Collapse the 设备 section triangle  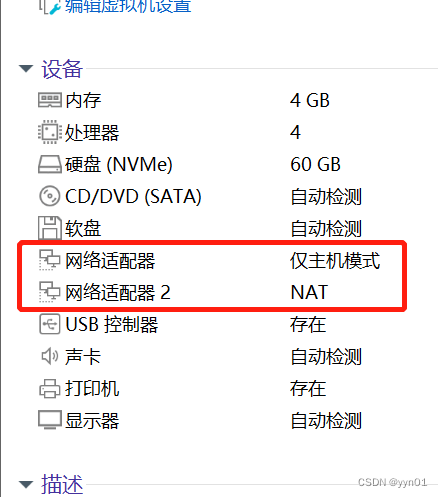point(26,69)
